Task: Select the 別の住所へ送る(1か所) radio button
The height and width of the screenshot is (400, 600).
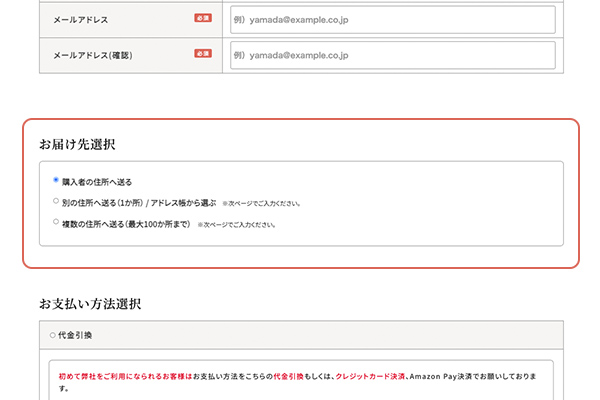Action: [56, 201]
